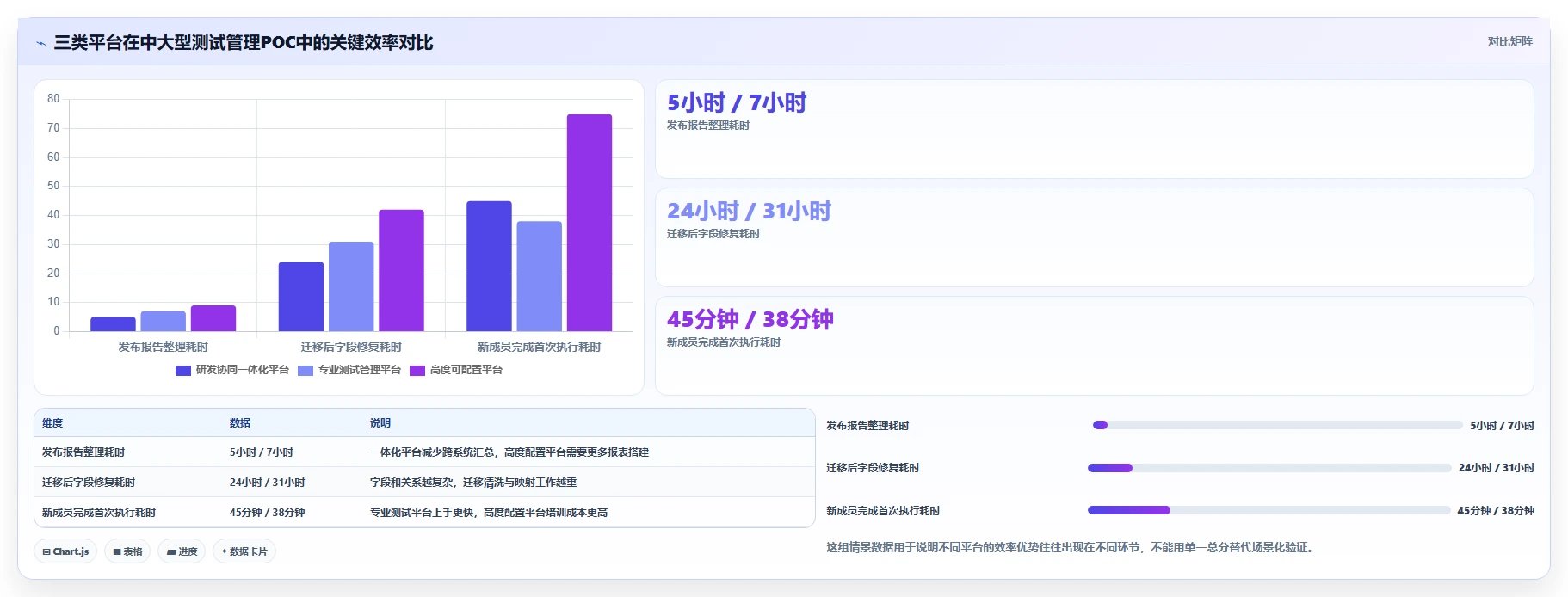Click the chart x-axis label 发布报告整理耗时

click(164, 348)
